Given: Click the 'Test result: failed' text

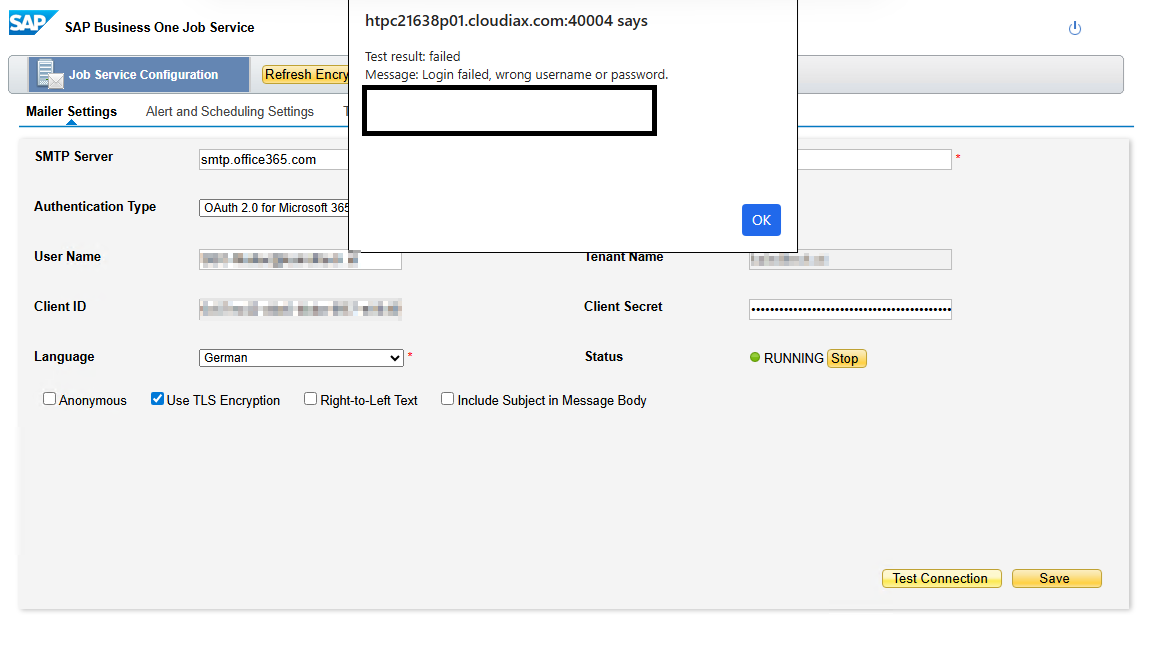Looking at the screenshot, I should tap(413, 57).
